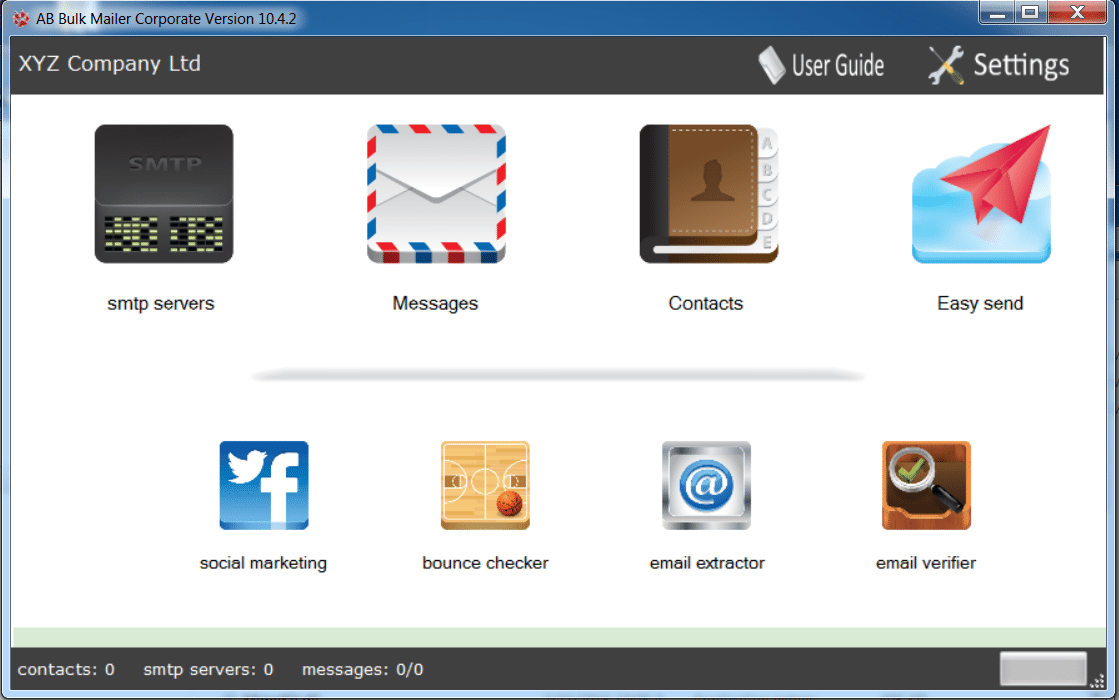Click the 'AB Bulk Mailer Corporate Version 10.4.2' title

[x=166, y=19]
